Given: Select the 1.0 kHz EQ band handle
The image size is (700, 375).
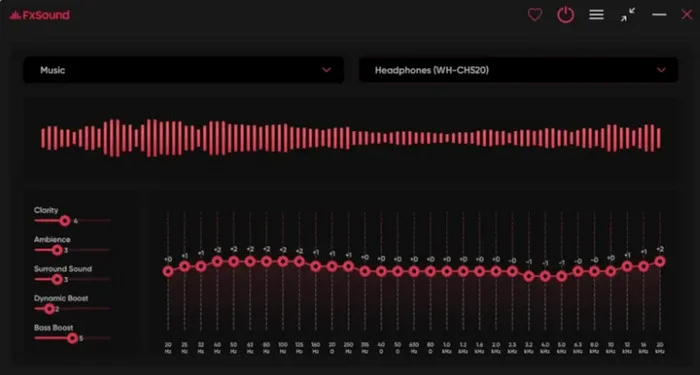Looking at the screenshot, I should [x=447, y=271].
